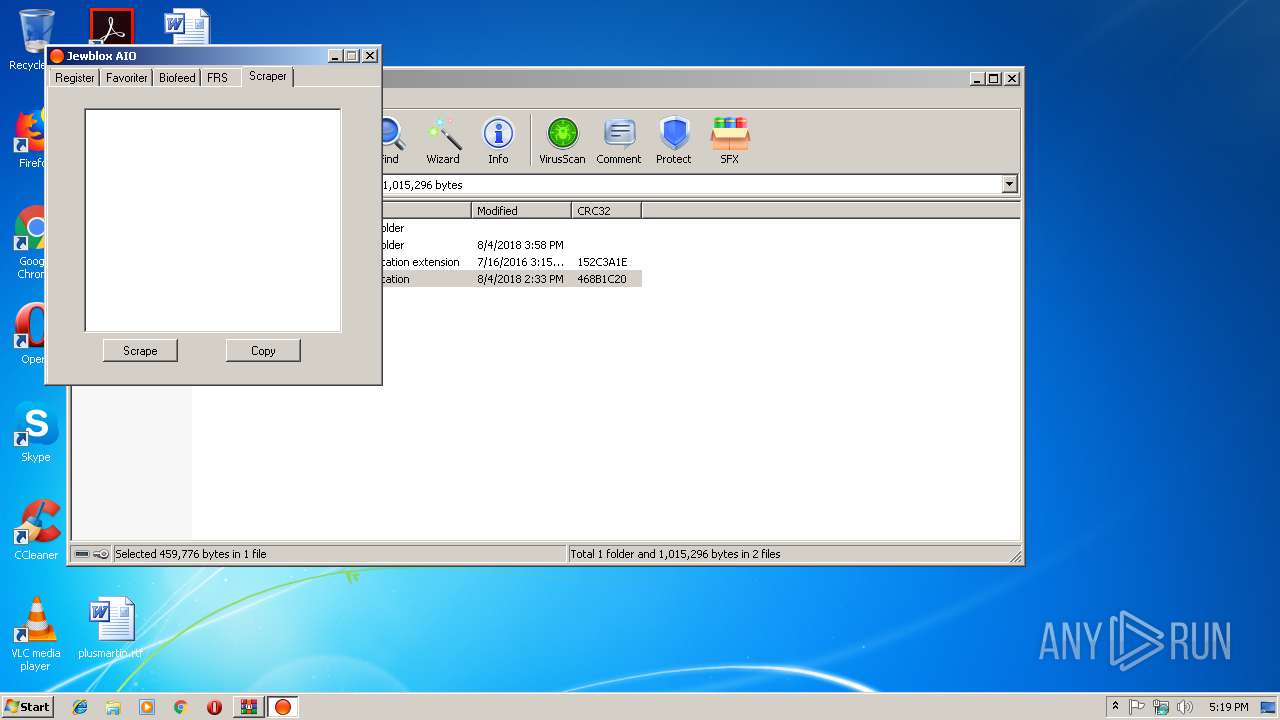Image resolution: width=1280 pixels, height=720 pixels.
Task: Click the SFX toolbar icon
Action: pyautogui.click(x=730, y=141)
